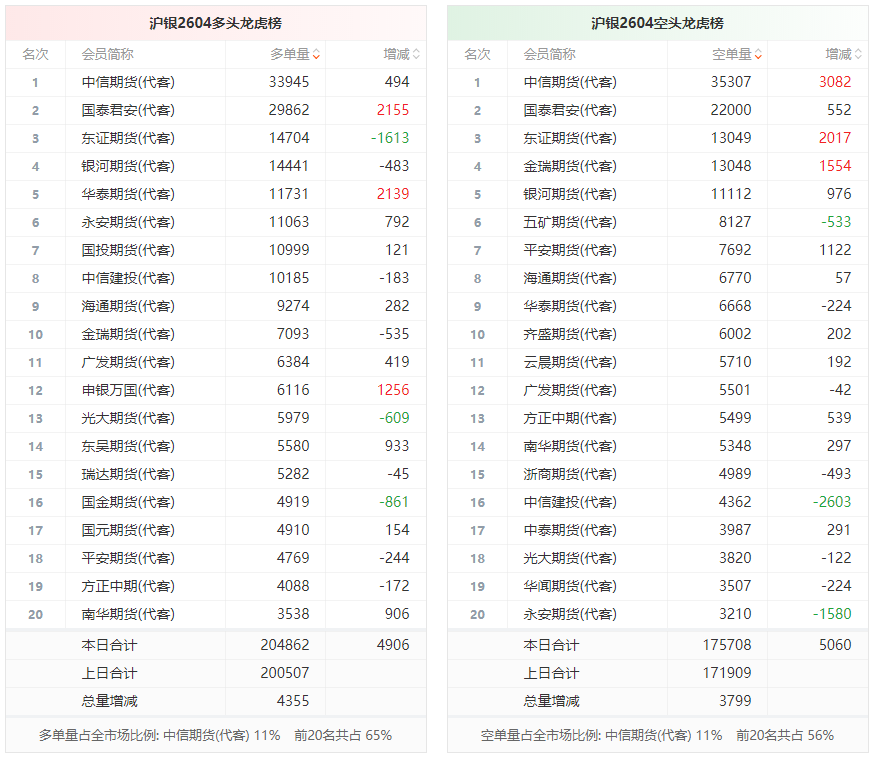Sort long table by 多单量 sort arrows

tap(316, 55)
